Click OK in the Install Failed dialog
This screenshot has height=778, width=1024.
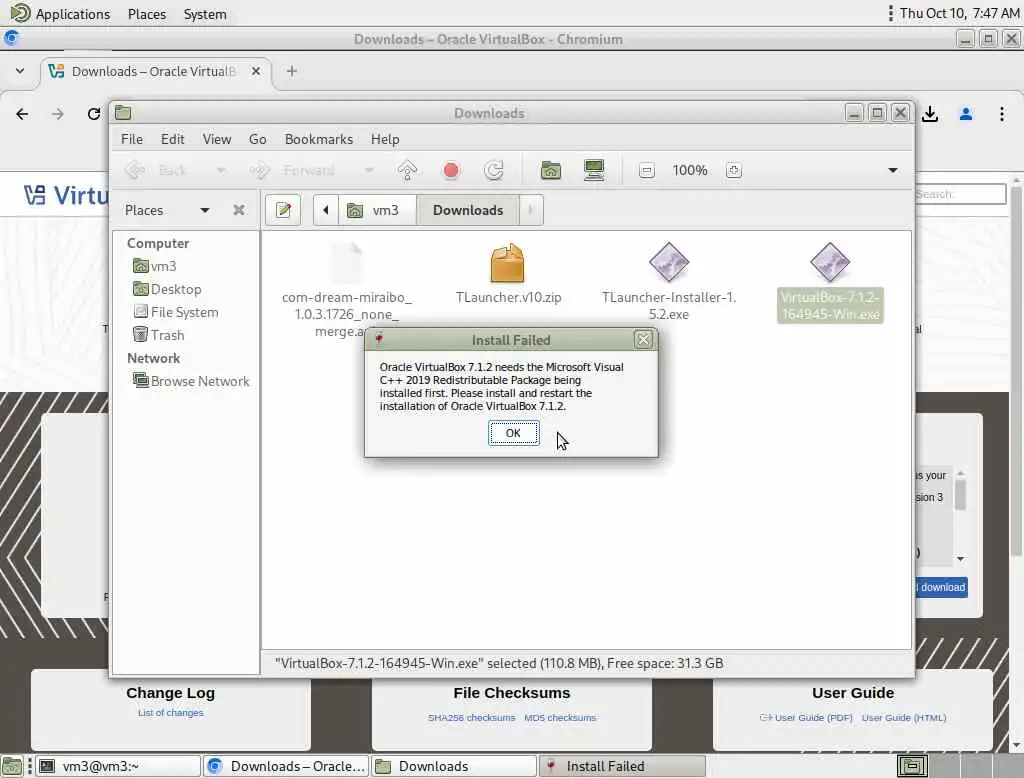(x=513, y=433)
